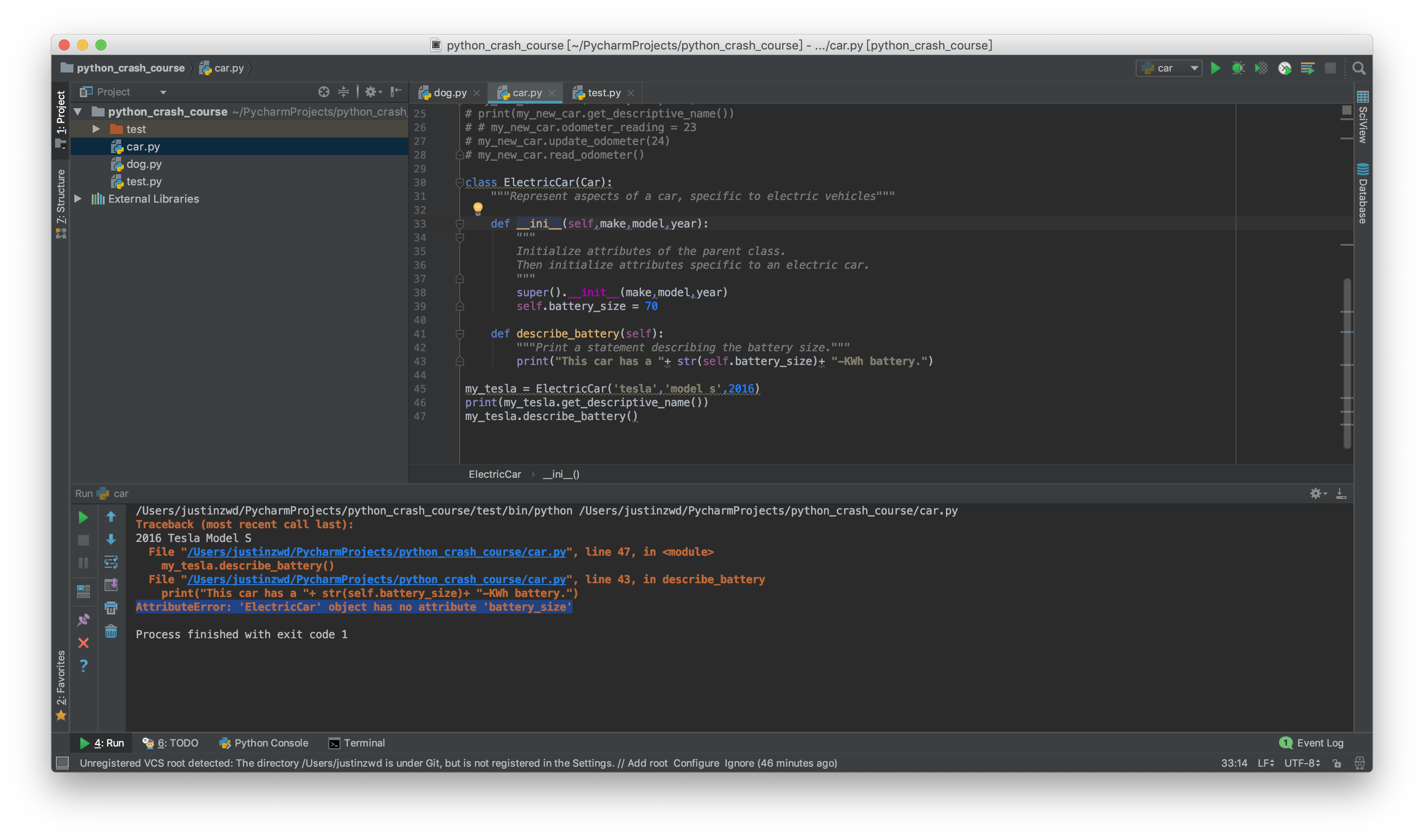This screenshot has width=1424, height=840.
Task: Open the car run configuration dropdown
Action: pos(1169,68)
